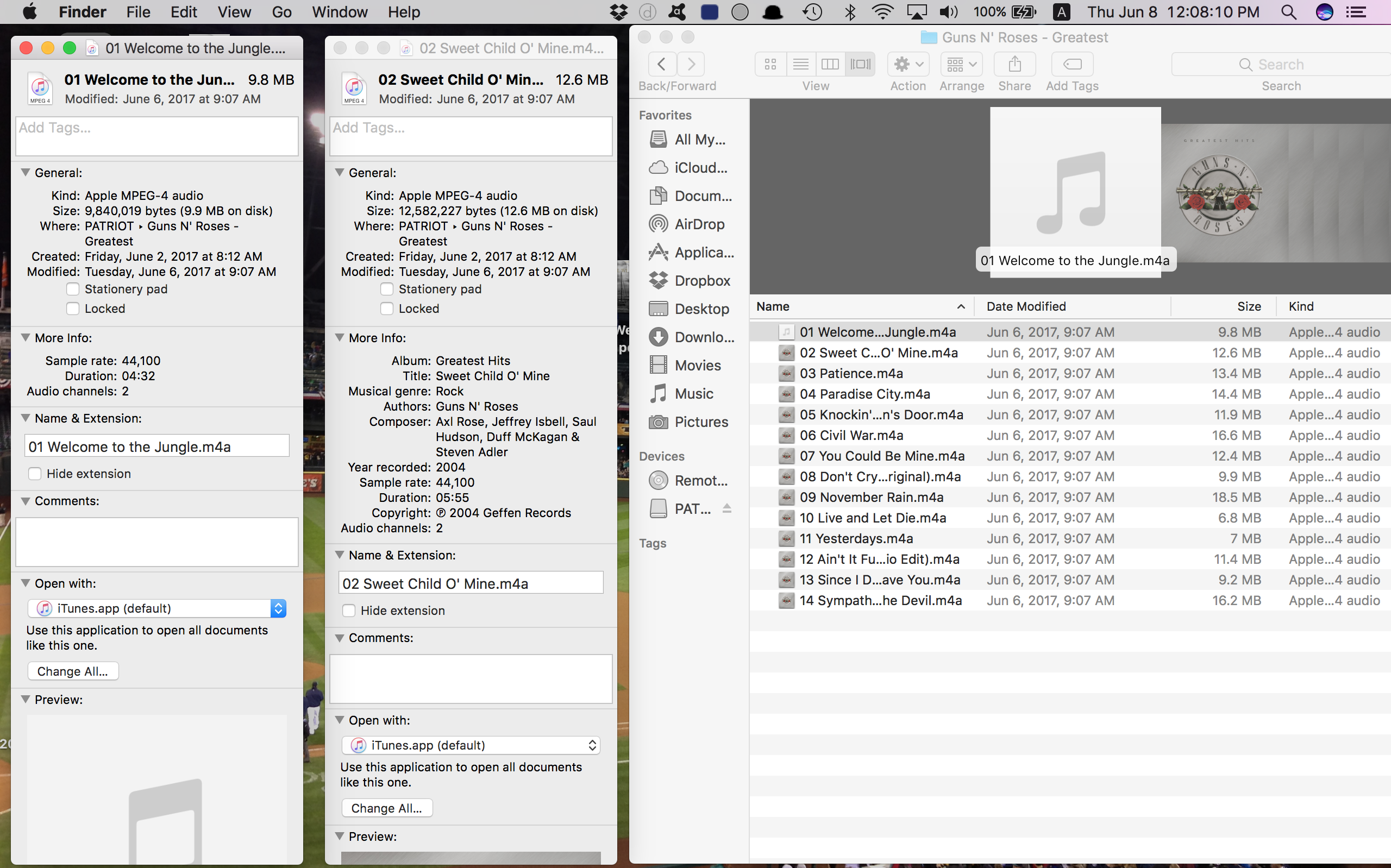Open the Help menu

(404, 12)
